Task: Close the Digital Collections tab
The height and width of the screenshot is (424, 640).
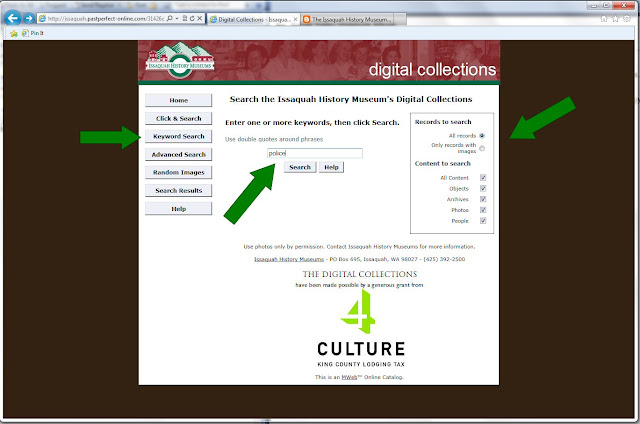Action: point(296,19)
